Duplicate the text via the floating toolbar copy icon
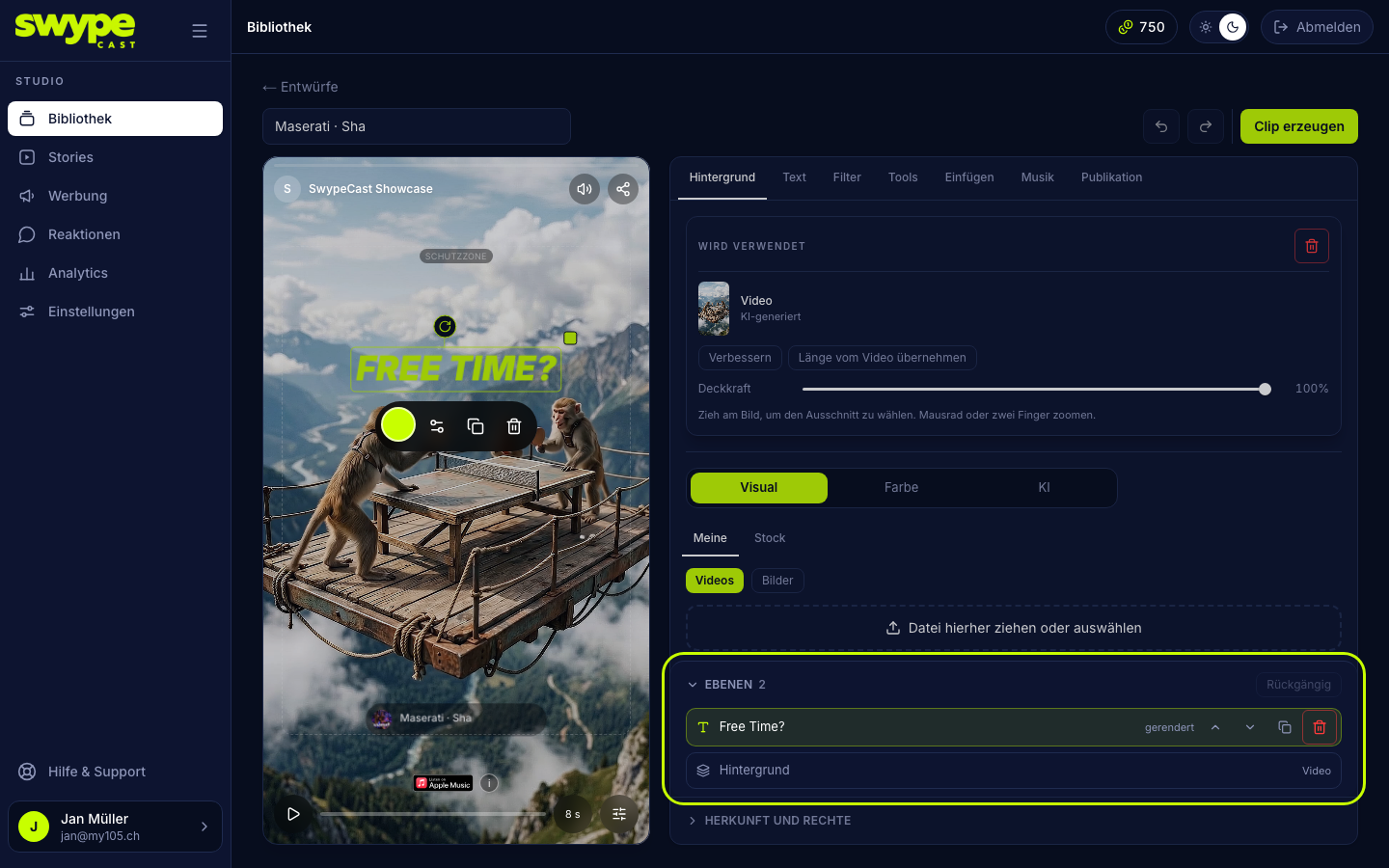1389x868 pixels. 476,426
